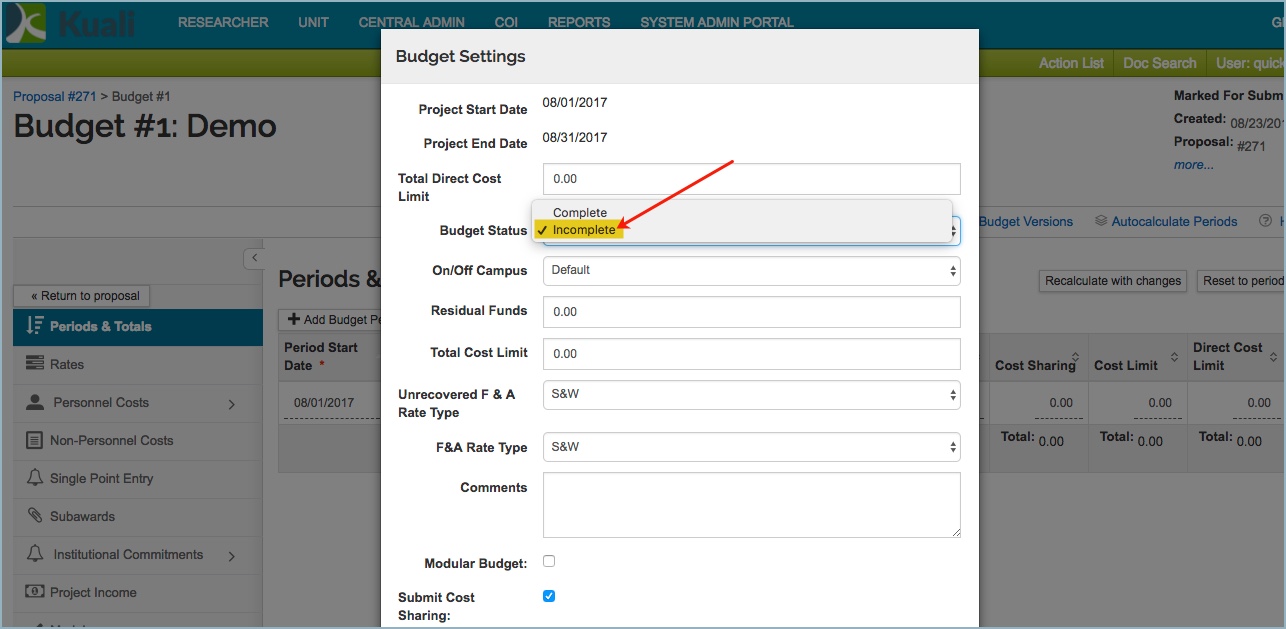Open the Single Point Entry section

coord(138,478)
